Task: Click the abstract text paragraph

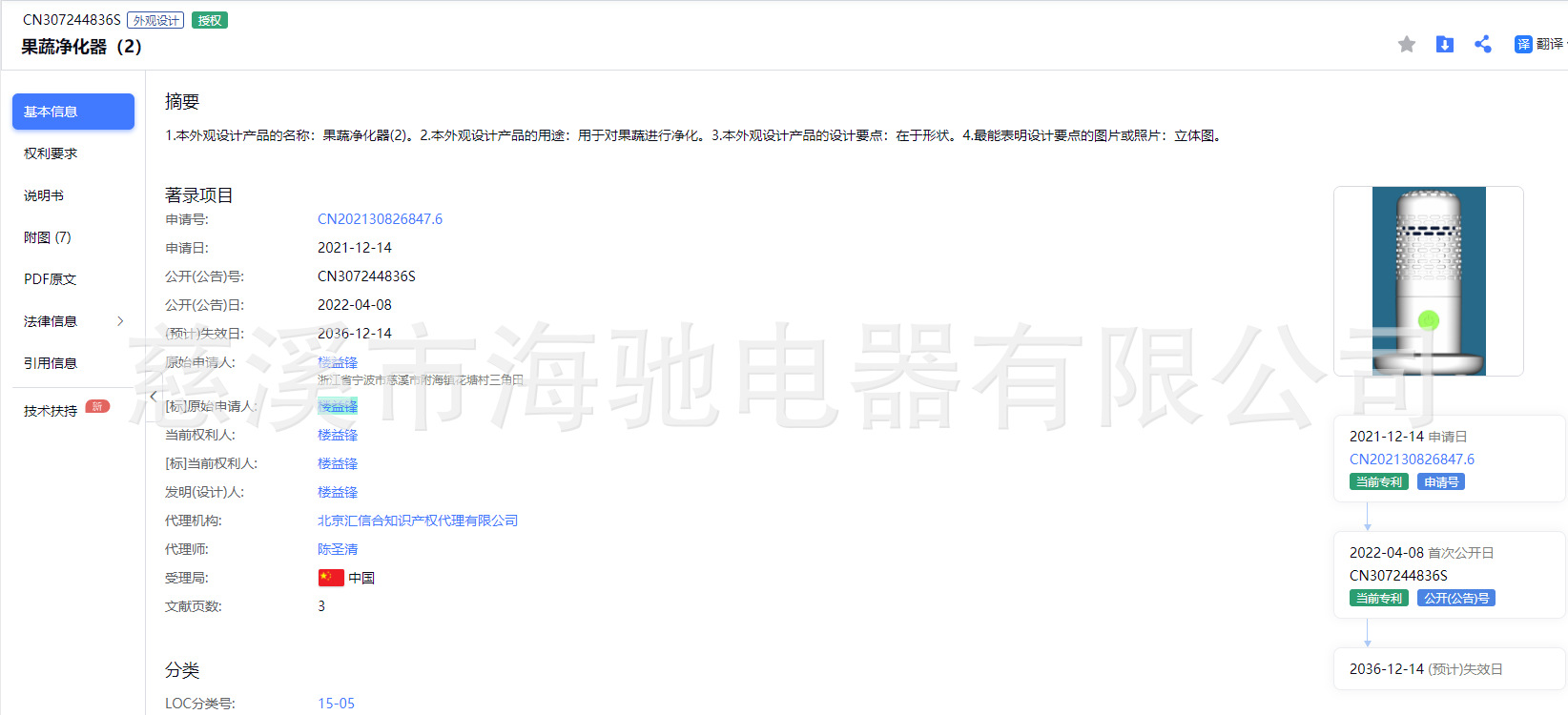Action: (695, 135)
